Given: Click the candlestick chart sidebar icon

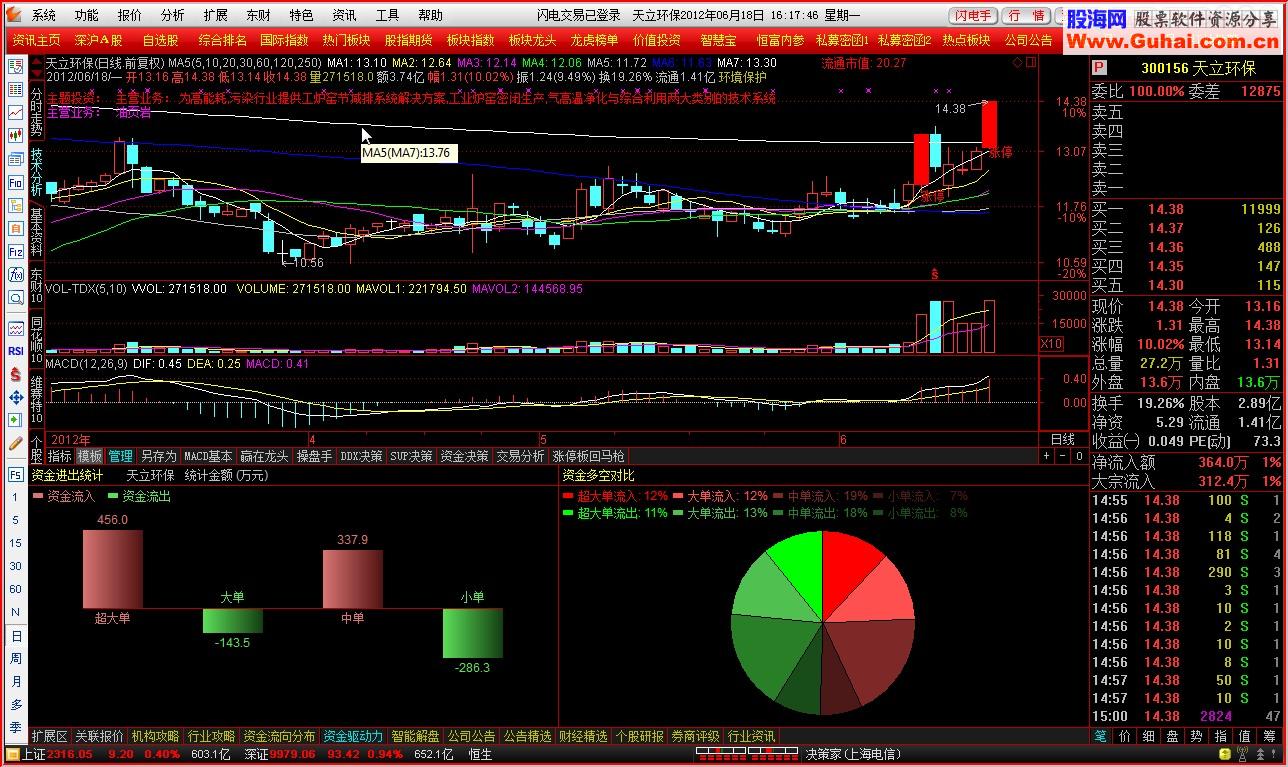Looking at the screenshot, I should [x=16, y=136].
